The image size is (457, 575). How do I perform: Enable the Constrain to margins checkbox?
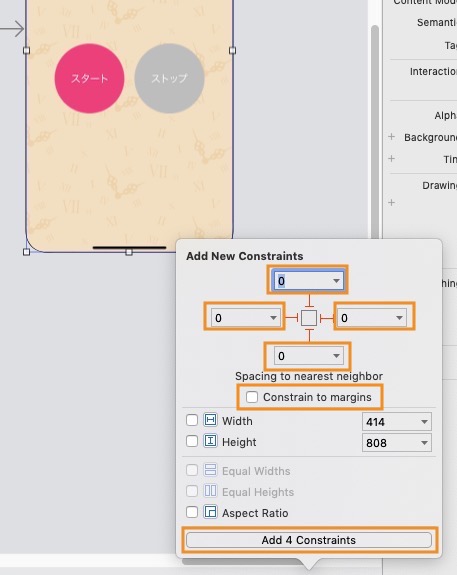point(252,397)
